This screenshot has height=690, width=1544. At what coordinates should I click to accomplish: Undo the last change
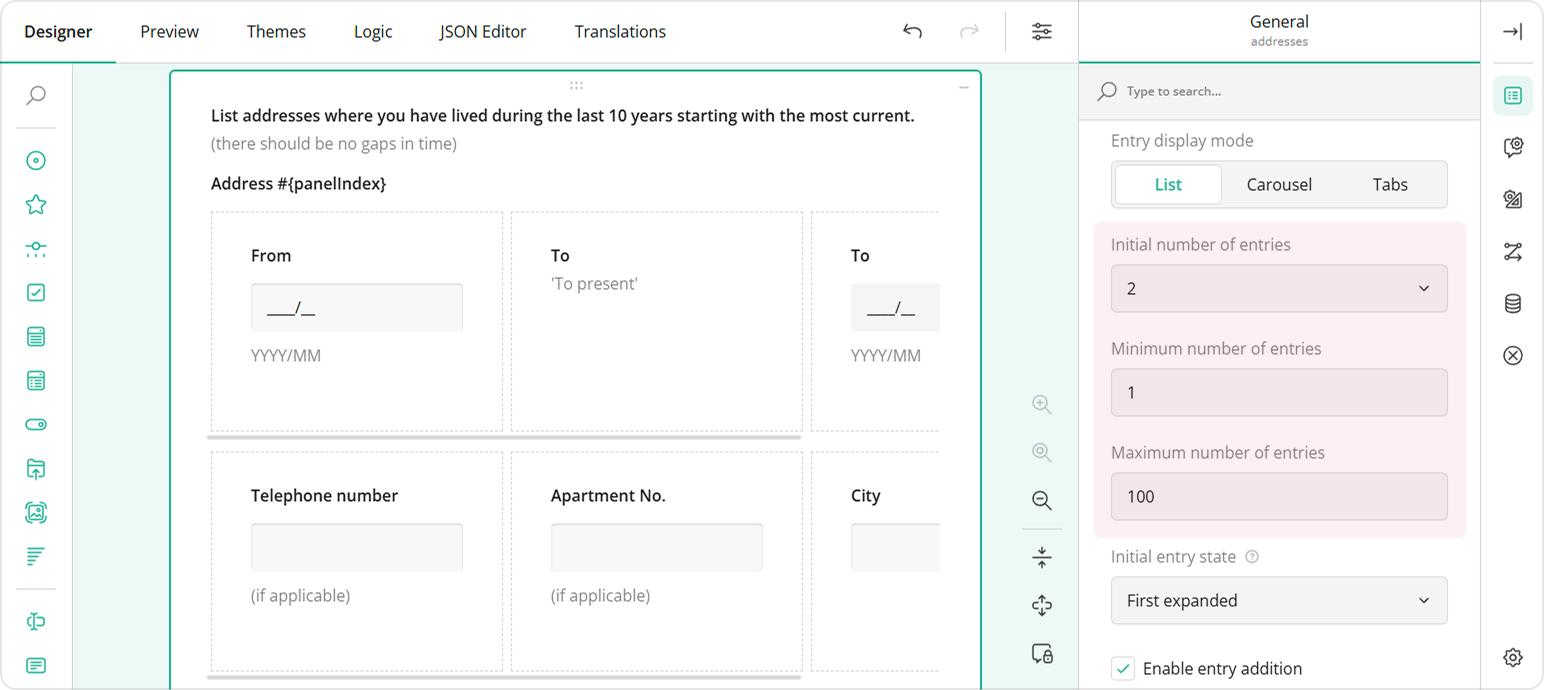[912, 31]
